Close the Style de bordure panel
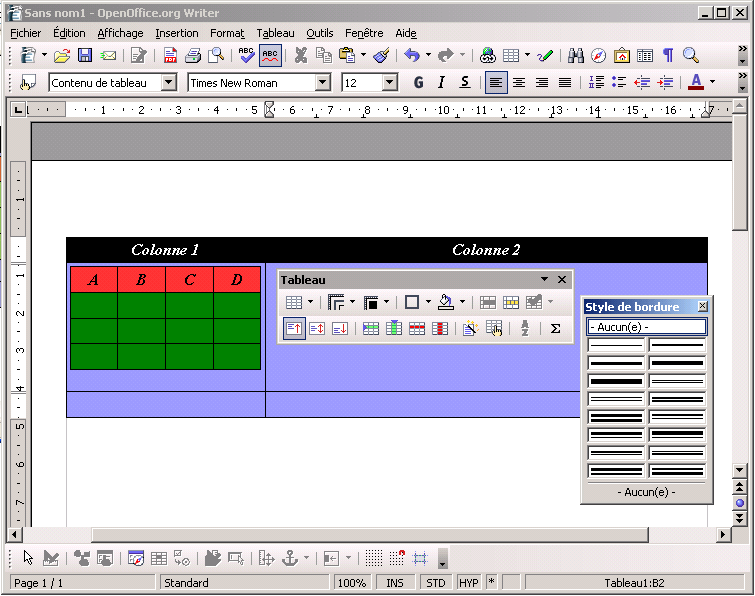The image size is (755, 596). click(703, 306)
